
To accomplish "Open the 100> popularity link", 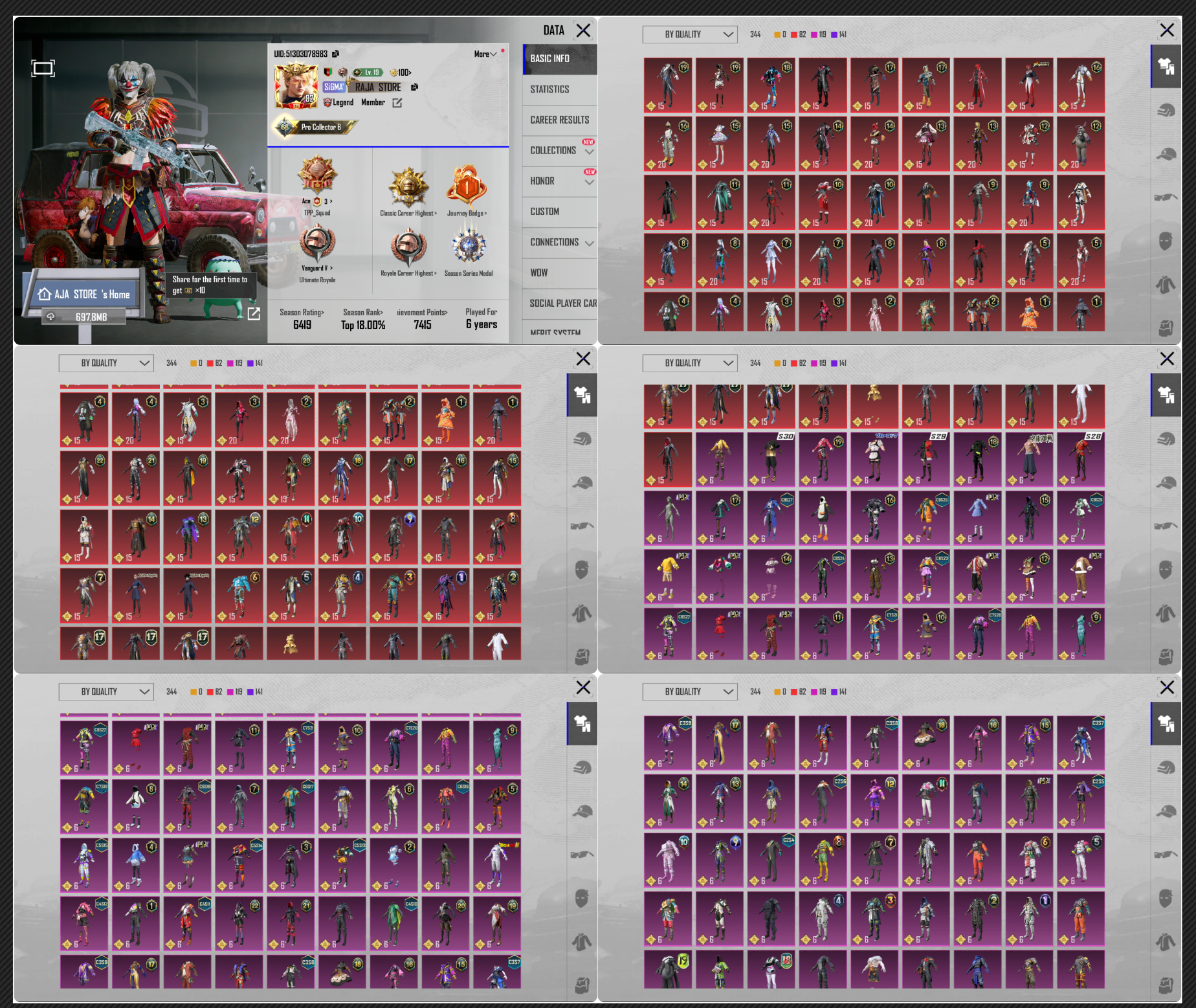I will (401, 73).
